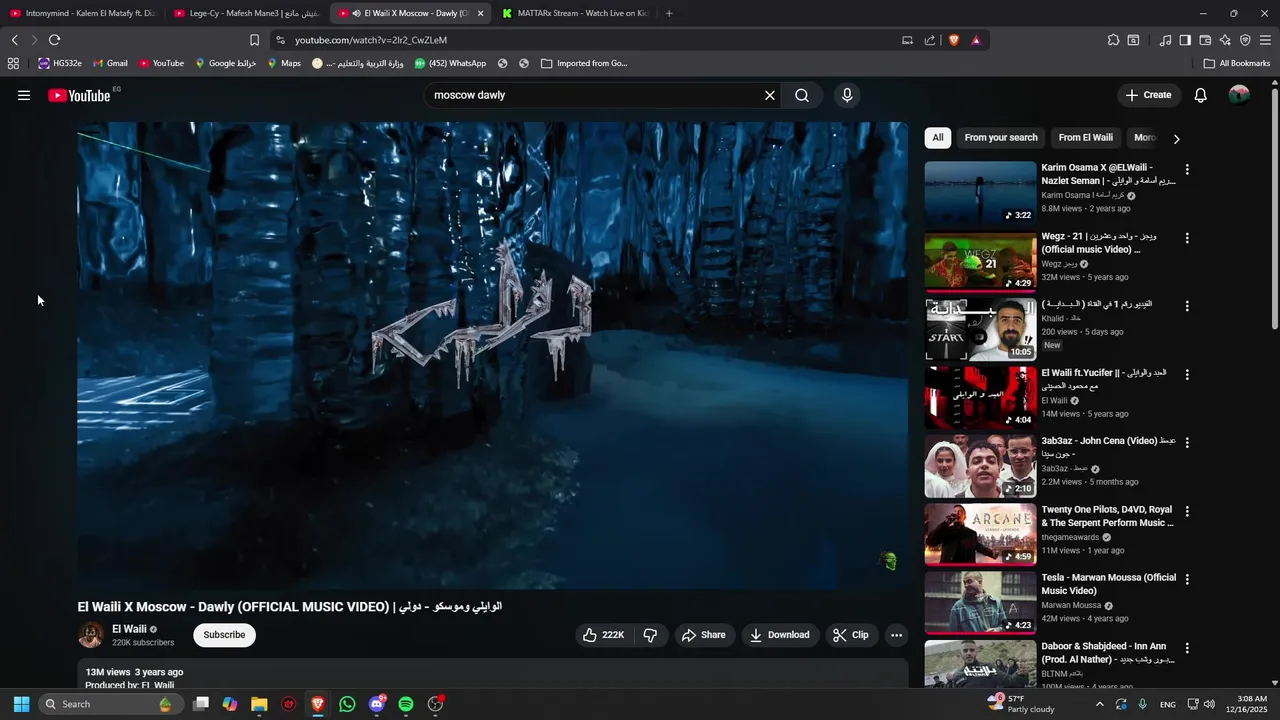Open YouTube notifications bell
1280x720 pixels.
pos(1201,95)
